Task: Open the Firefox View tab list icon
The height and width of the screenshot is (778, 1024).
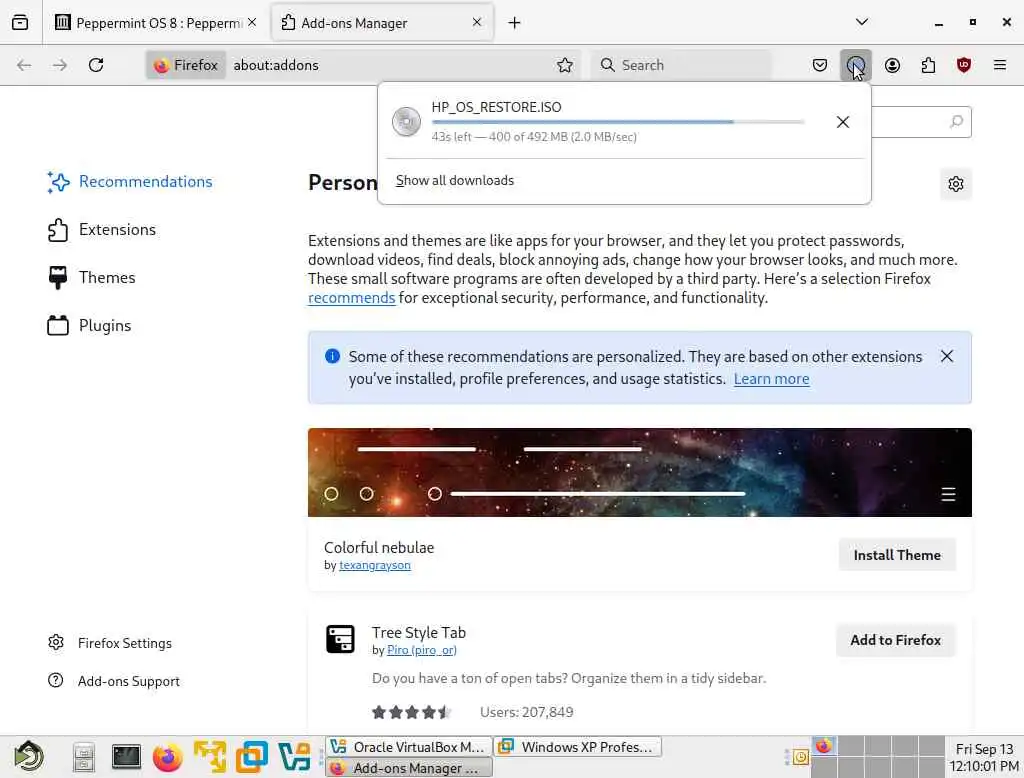Action: point(20,22)
